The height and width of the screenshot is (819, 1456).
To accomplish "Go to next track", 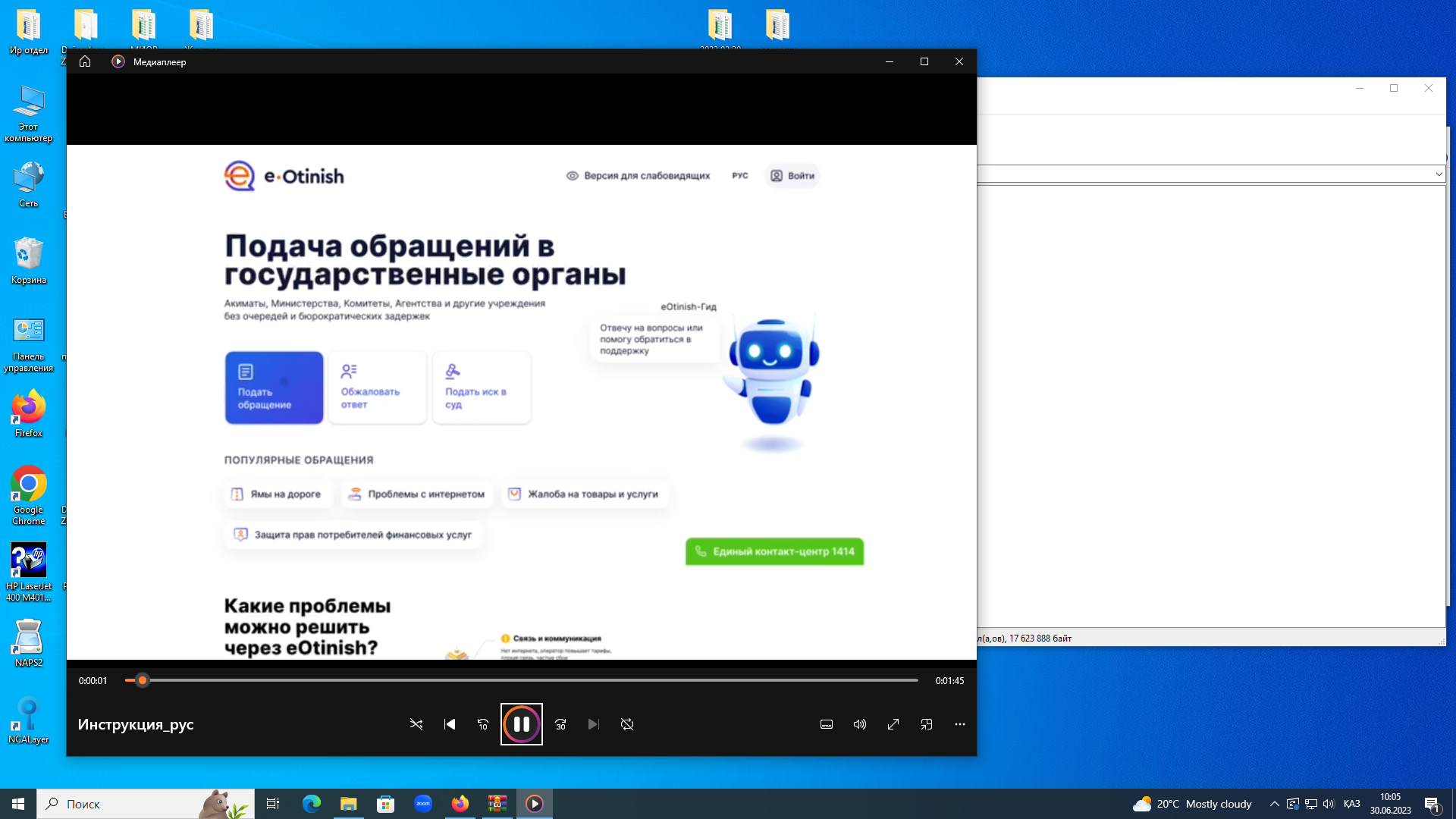I will click(x=593, y=724).
